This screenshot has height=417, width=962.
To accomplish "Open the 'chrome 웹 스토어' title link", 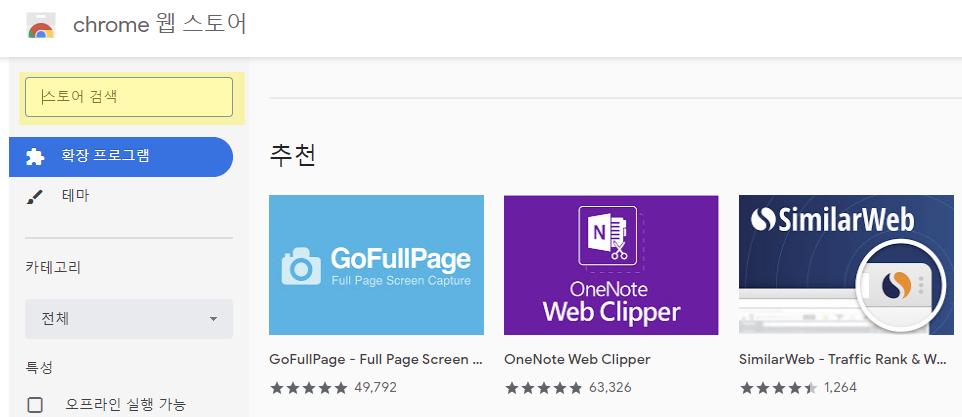I will pyautogui.click(x=160, y=25).
